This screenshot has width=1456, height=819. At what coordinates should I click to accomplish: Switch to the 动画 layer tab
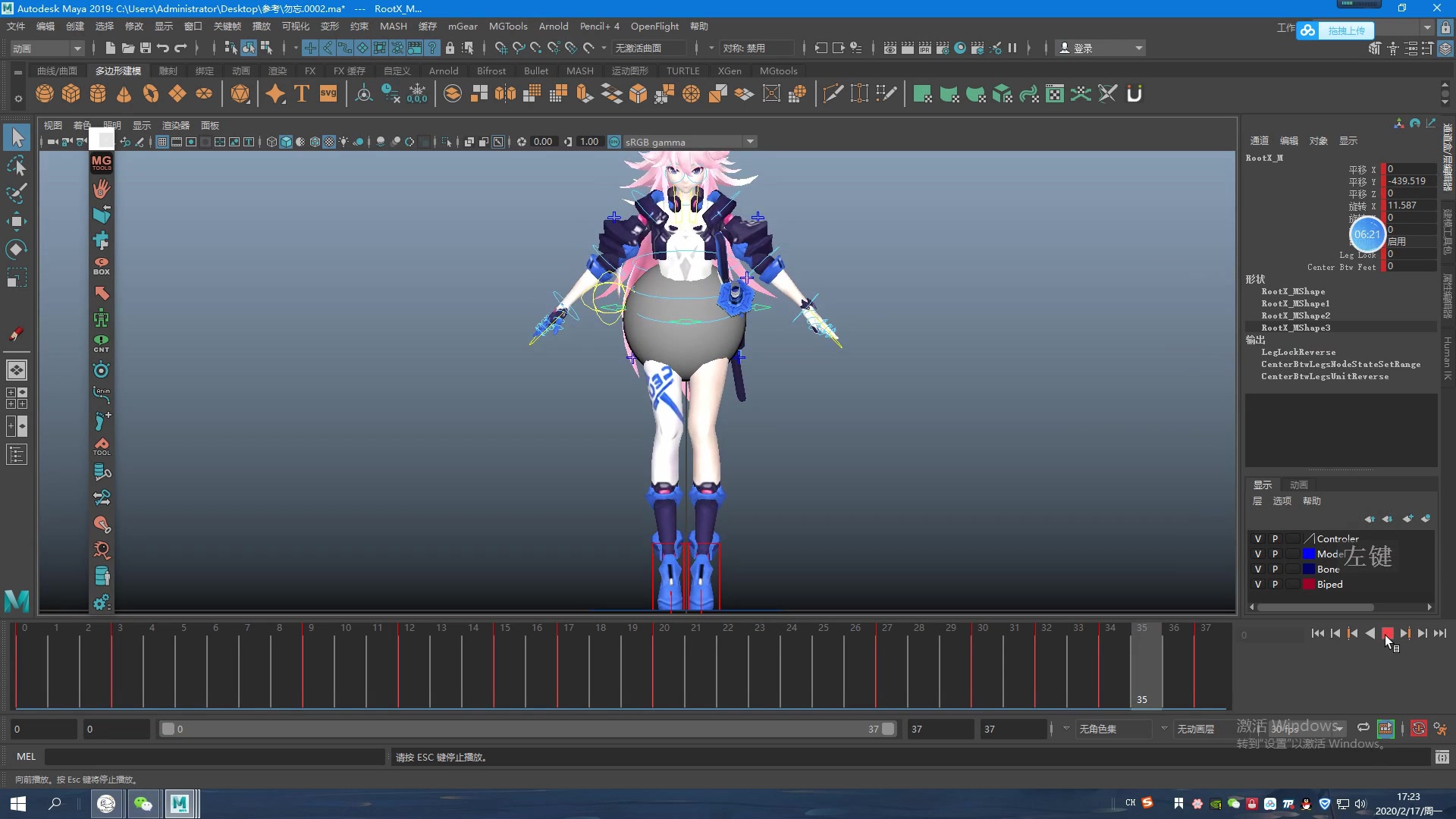coord(1299,485)
